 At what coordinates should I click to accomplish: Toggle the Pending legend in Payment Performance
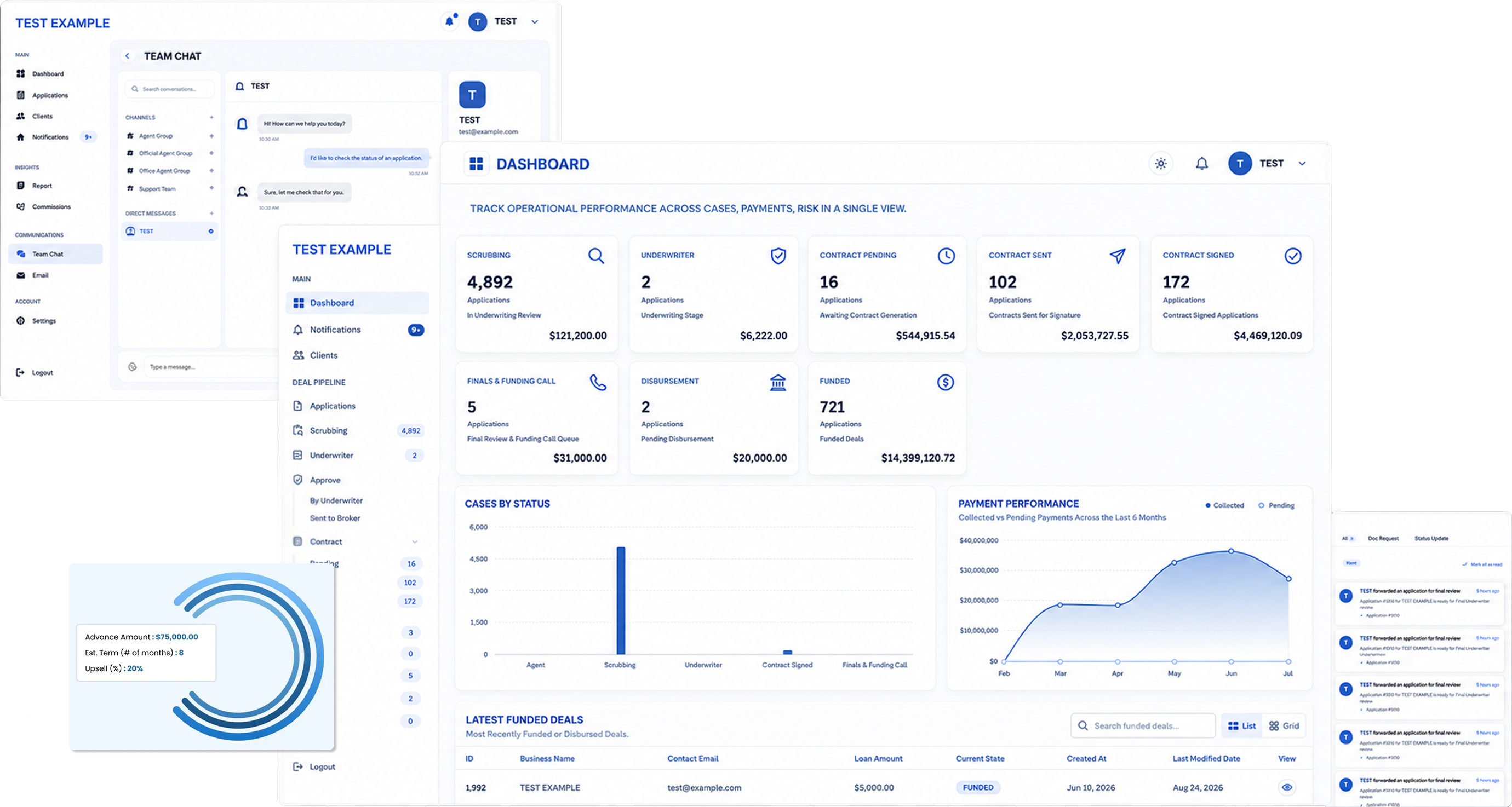(x=1276, y=505)
